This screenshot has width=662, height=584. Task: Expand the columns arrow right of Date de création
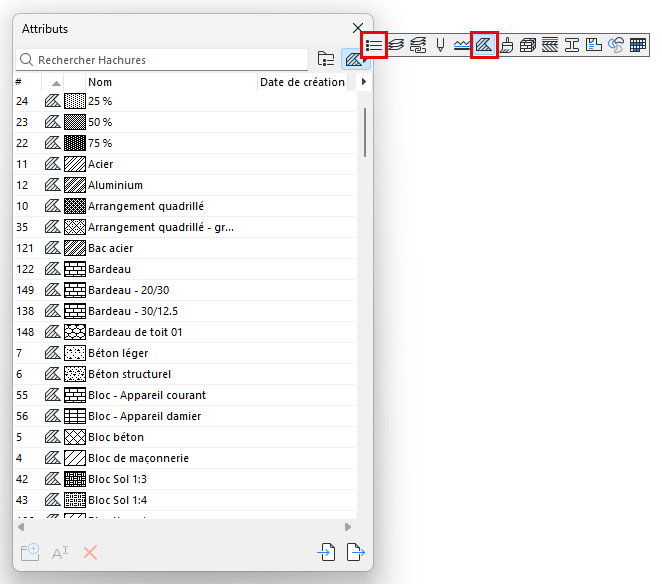point(364,81)
